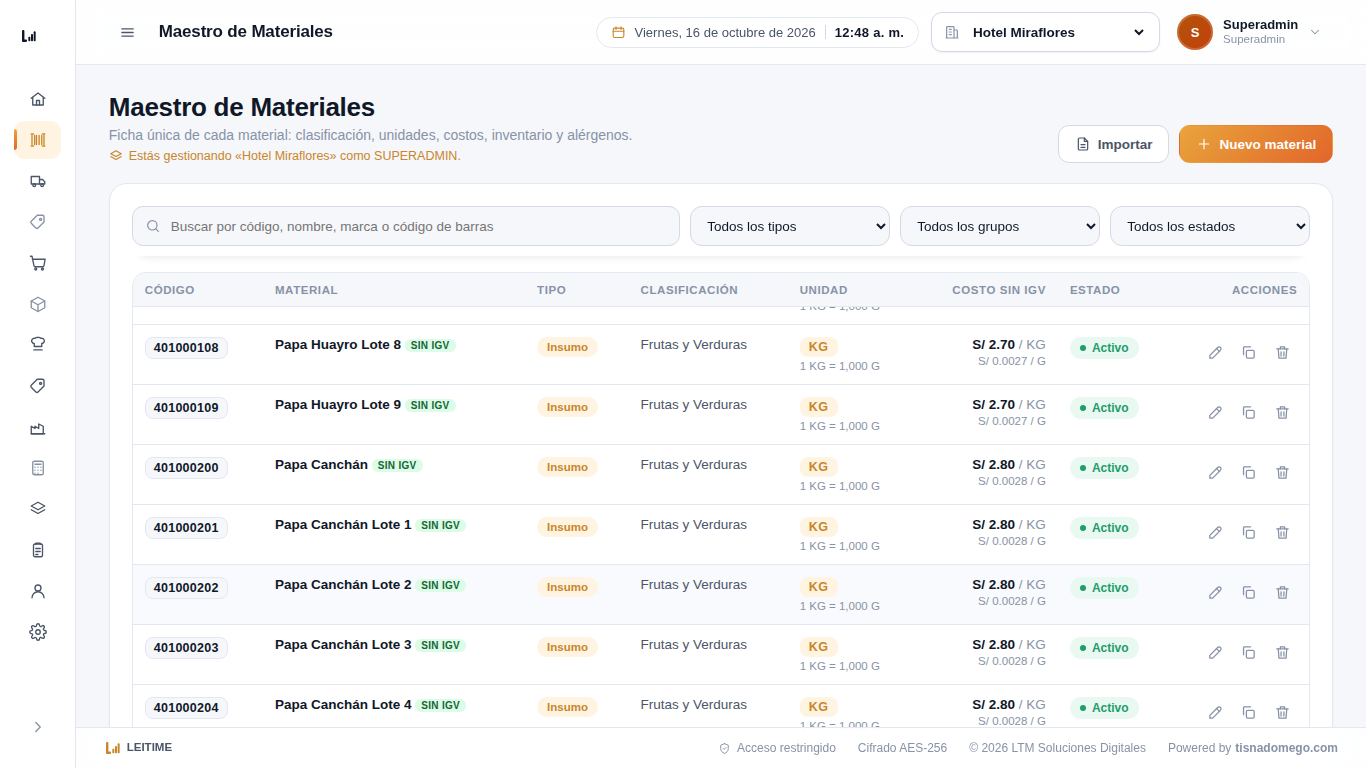Image resolution: width=1366 pixels, height=768 pixels.
Task: Open the factory icon in sidebar
Action: pos(38,428)
